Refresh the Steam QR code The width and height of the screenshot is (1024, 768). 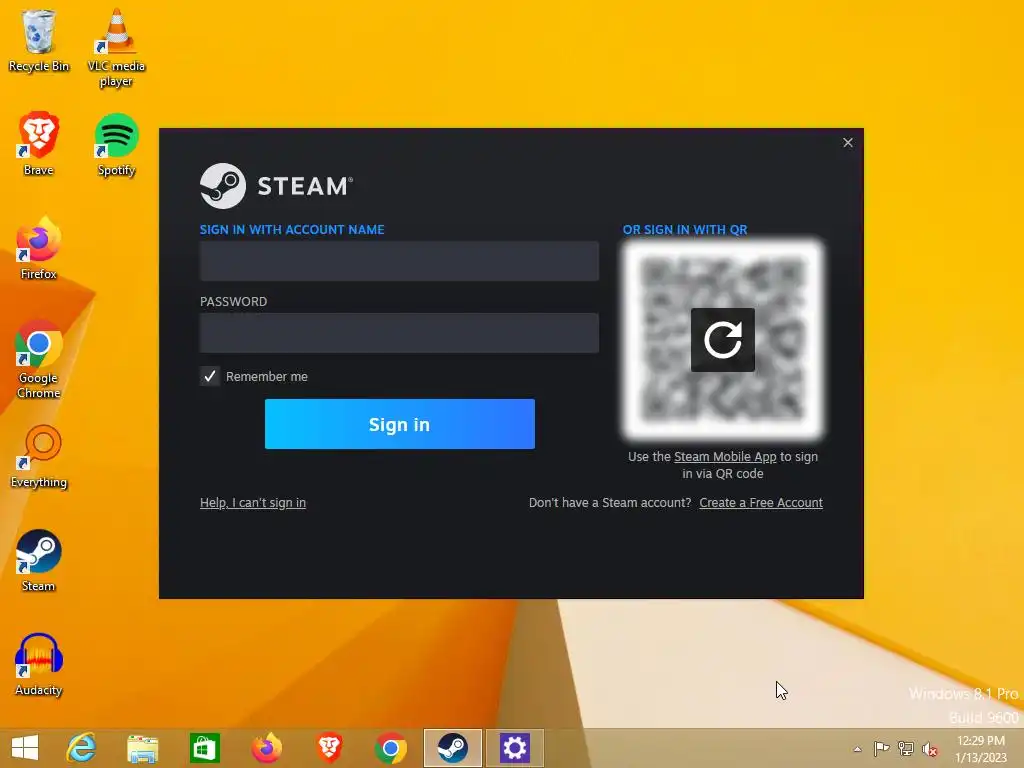point(722,340)
